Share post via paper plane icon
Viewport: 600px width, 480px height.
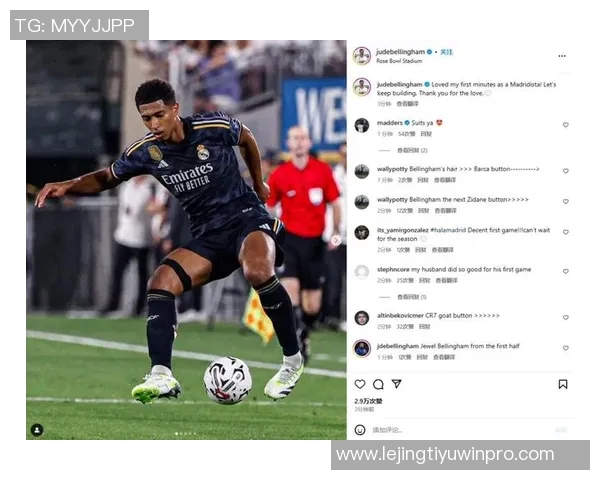[396, 384]
